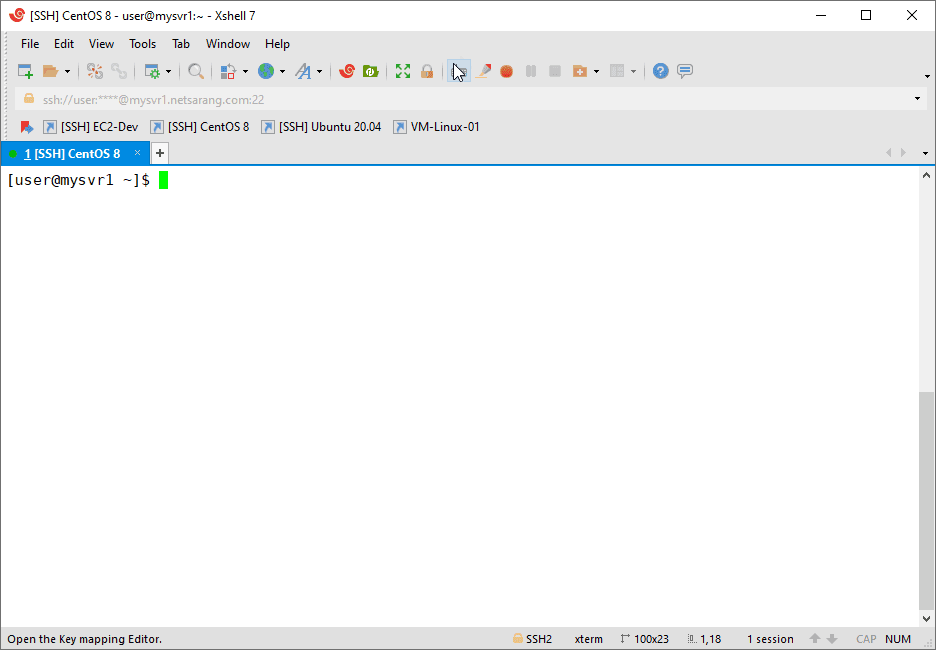Click the red flag links bar icon
Screen dimensions: 936x650
[26, 127]
